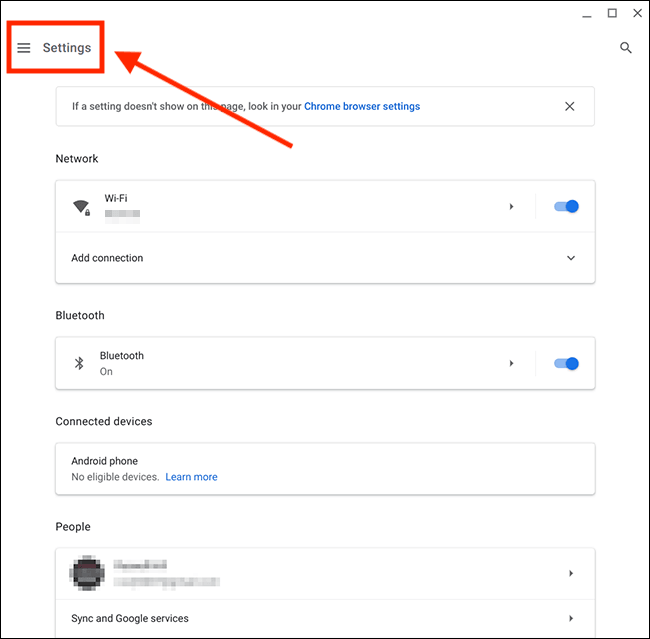Open Sync and Google services arrow
Viewport: 650px width, 639px height.
pos(571,618)
